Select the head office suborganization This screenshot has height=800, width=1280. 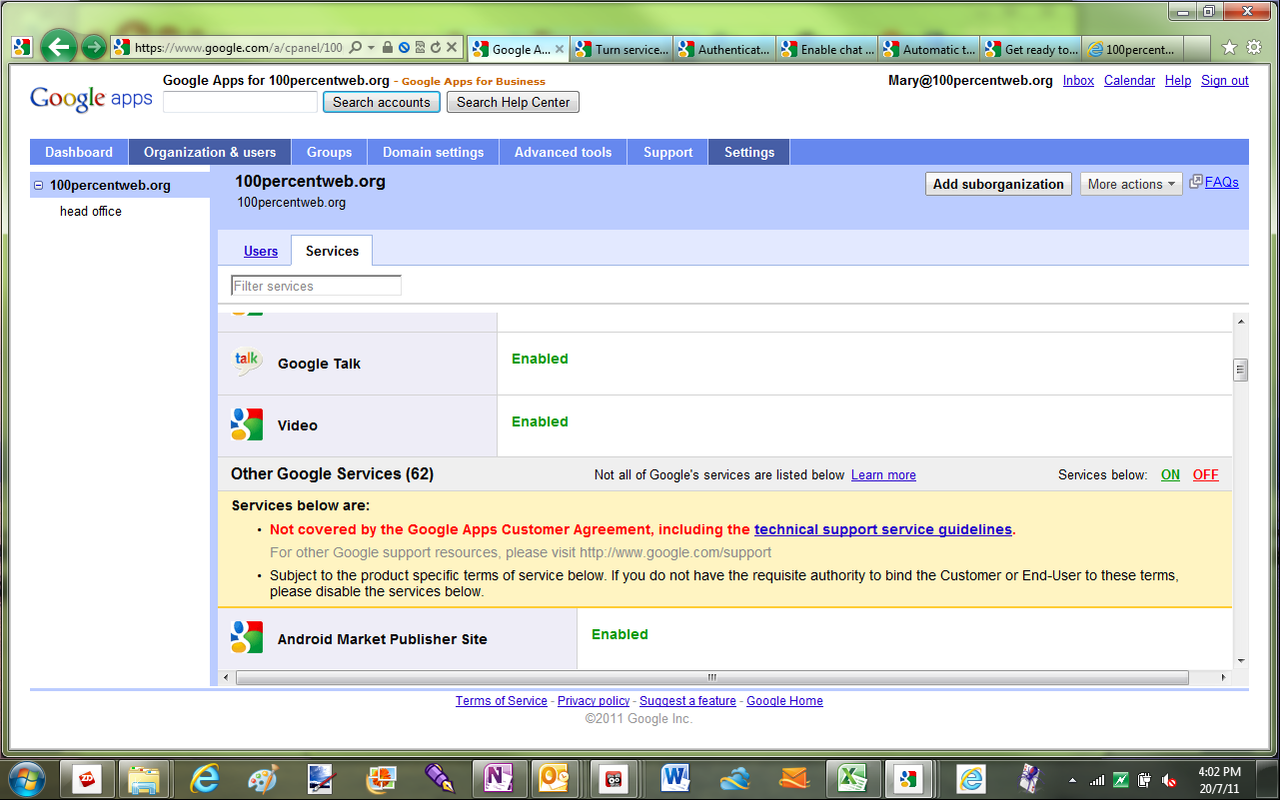[x=91, y=211]
